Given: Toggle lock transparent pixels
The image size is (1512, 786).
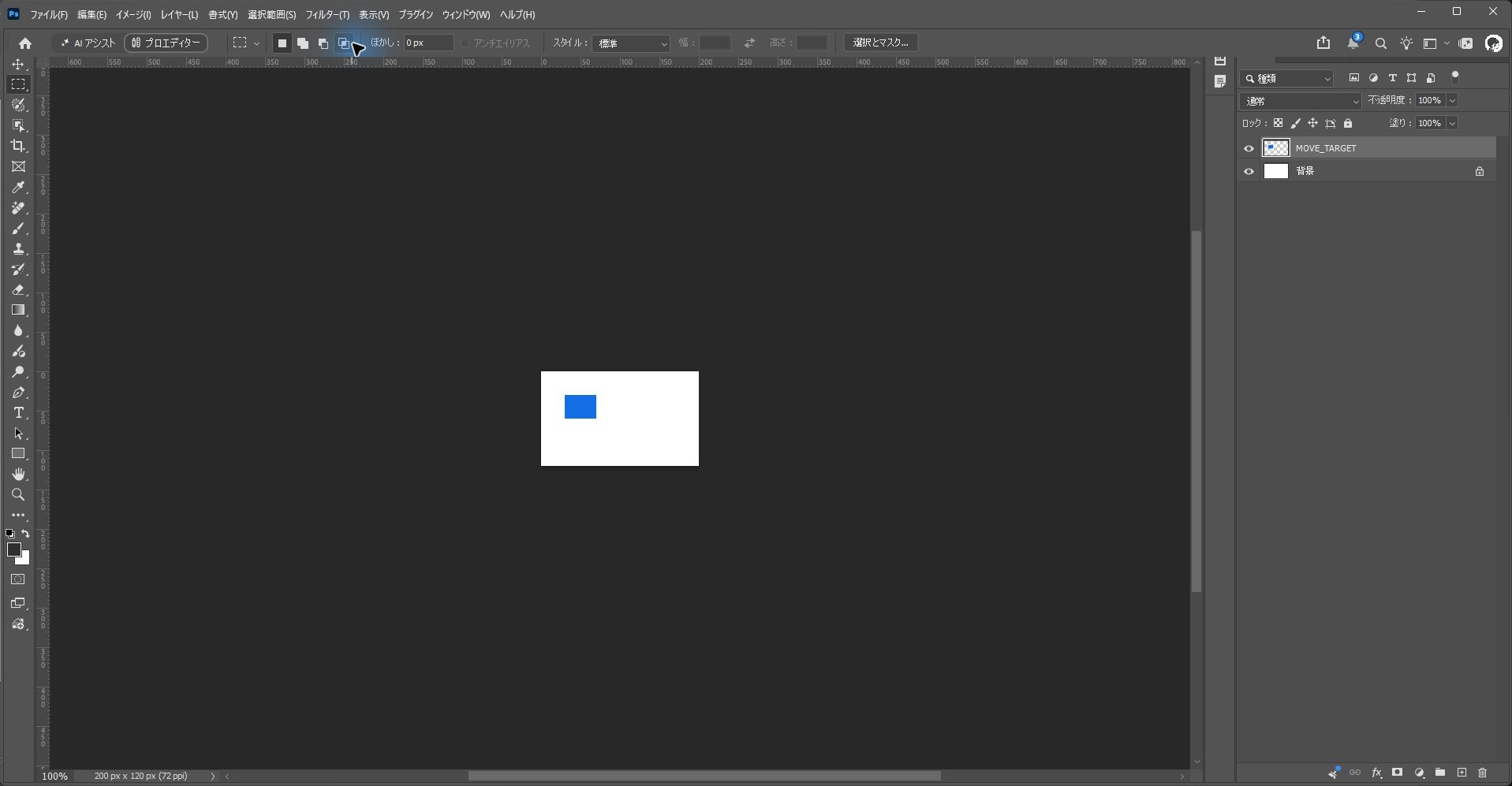Looking at the screenshot, I should click(1278, 123).
